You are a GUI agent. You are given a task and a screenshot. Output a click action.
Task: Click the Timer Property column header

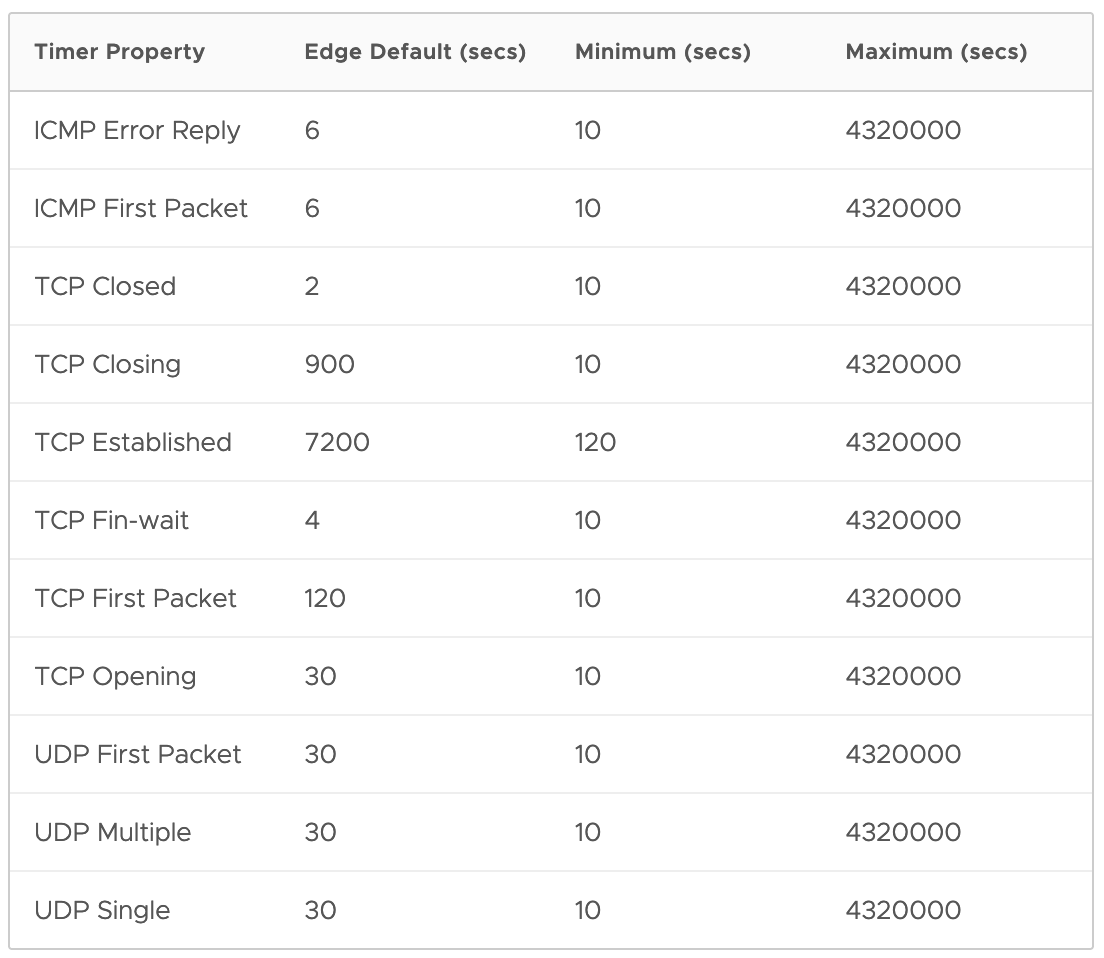click(119, 52)
